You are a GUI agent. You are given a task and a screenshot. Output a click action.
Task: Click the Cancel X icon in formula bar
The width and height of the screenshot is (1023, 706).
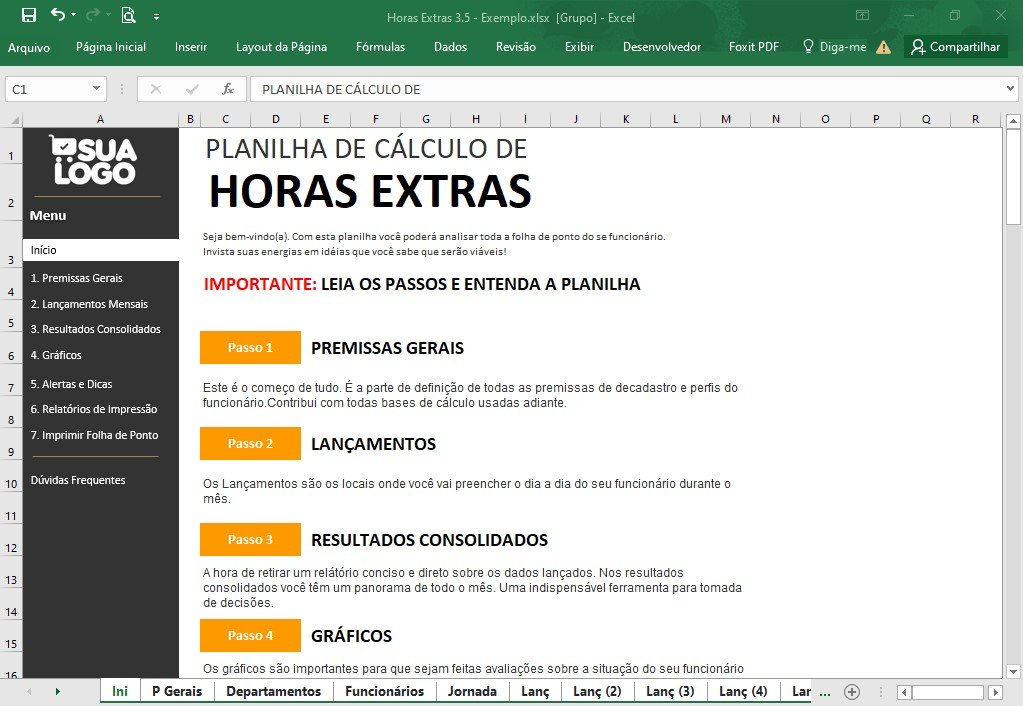click(x=155, y=89)
